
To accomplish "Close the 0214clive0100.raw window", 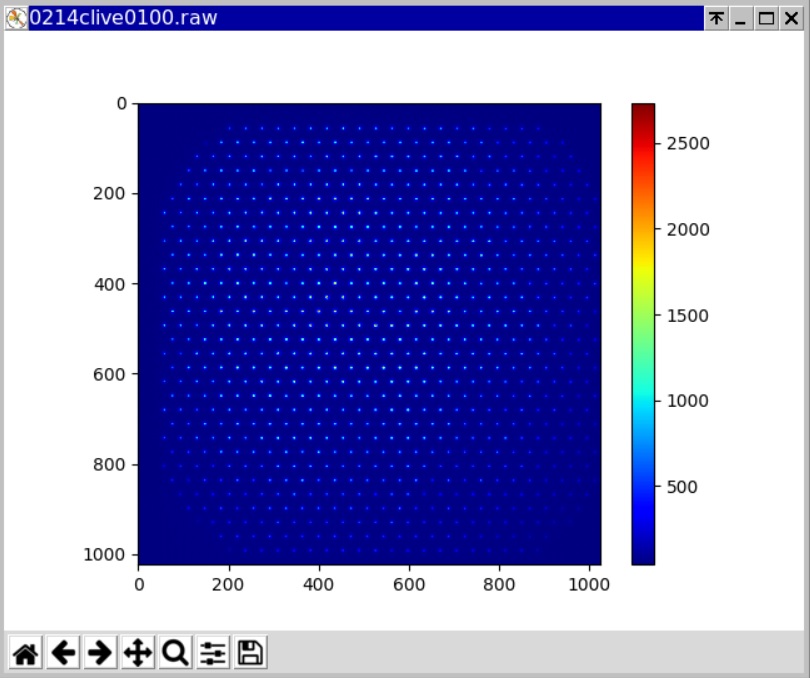I will tap(791, 18).
